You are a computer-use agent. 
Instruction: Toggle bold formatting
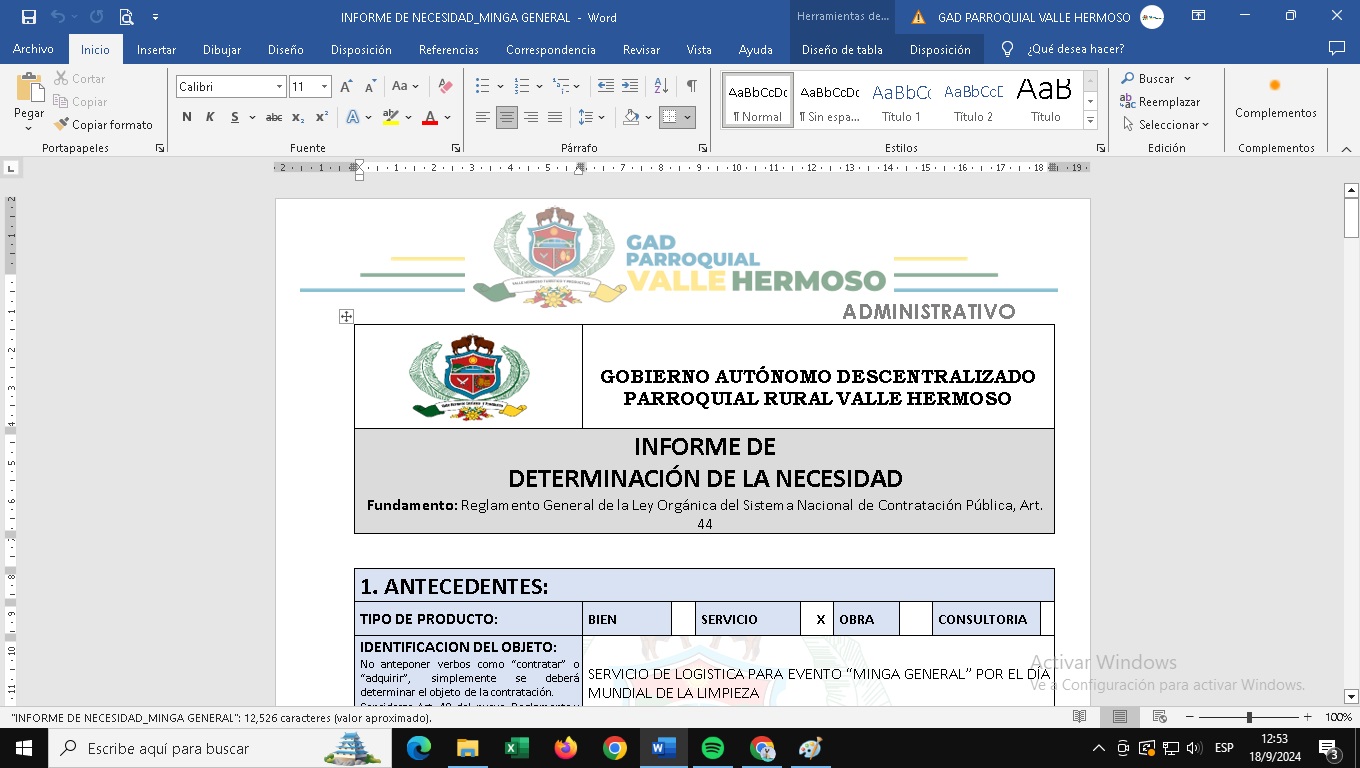click(x=187, y=117)
